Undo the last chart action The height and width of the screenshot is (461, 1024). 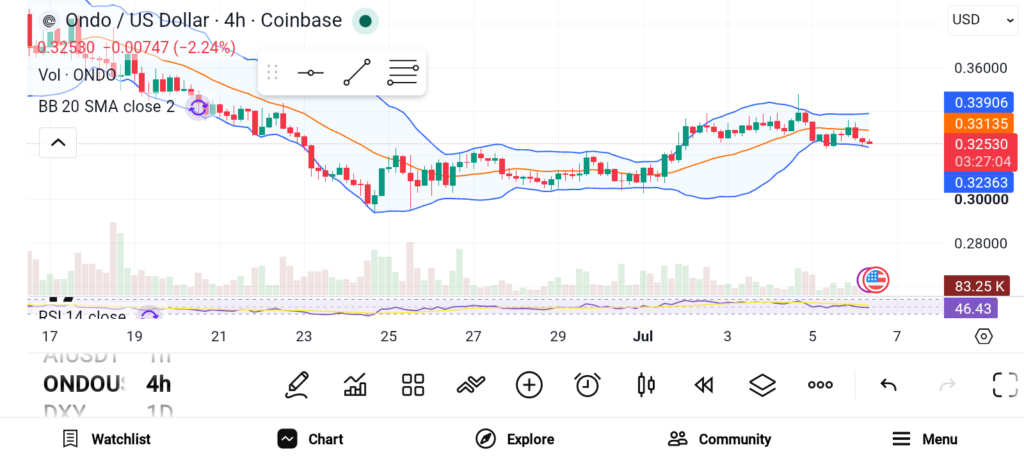[x=888, y=385]
